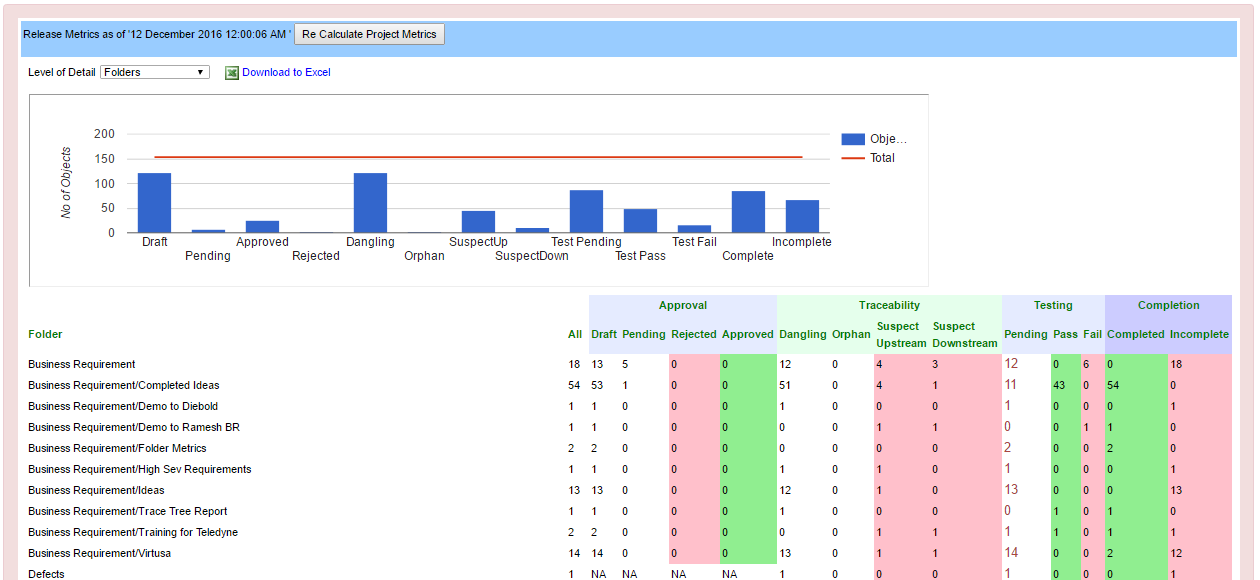Image resolution: width=1260 pixels, height=580 pixels.
Task: Open the Download to Excel link
Action: [286, 72]
